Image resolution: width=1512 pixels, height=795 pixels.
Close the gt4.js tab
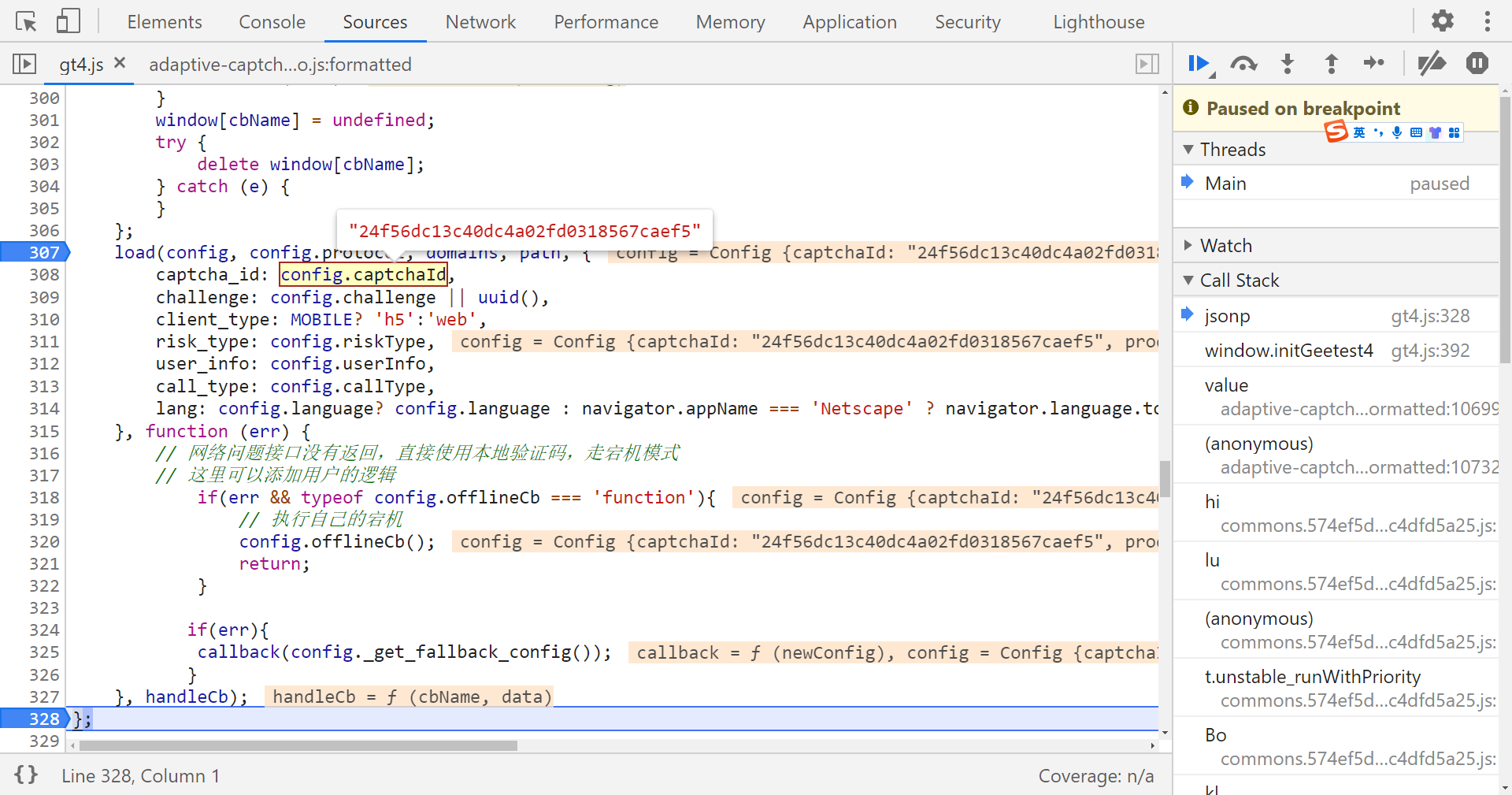point(120,63)
